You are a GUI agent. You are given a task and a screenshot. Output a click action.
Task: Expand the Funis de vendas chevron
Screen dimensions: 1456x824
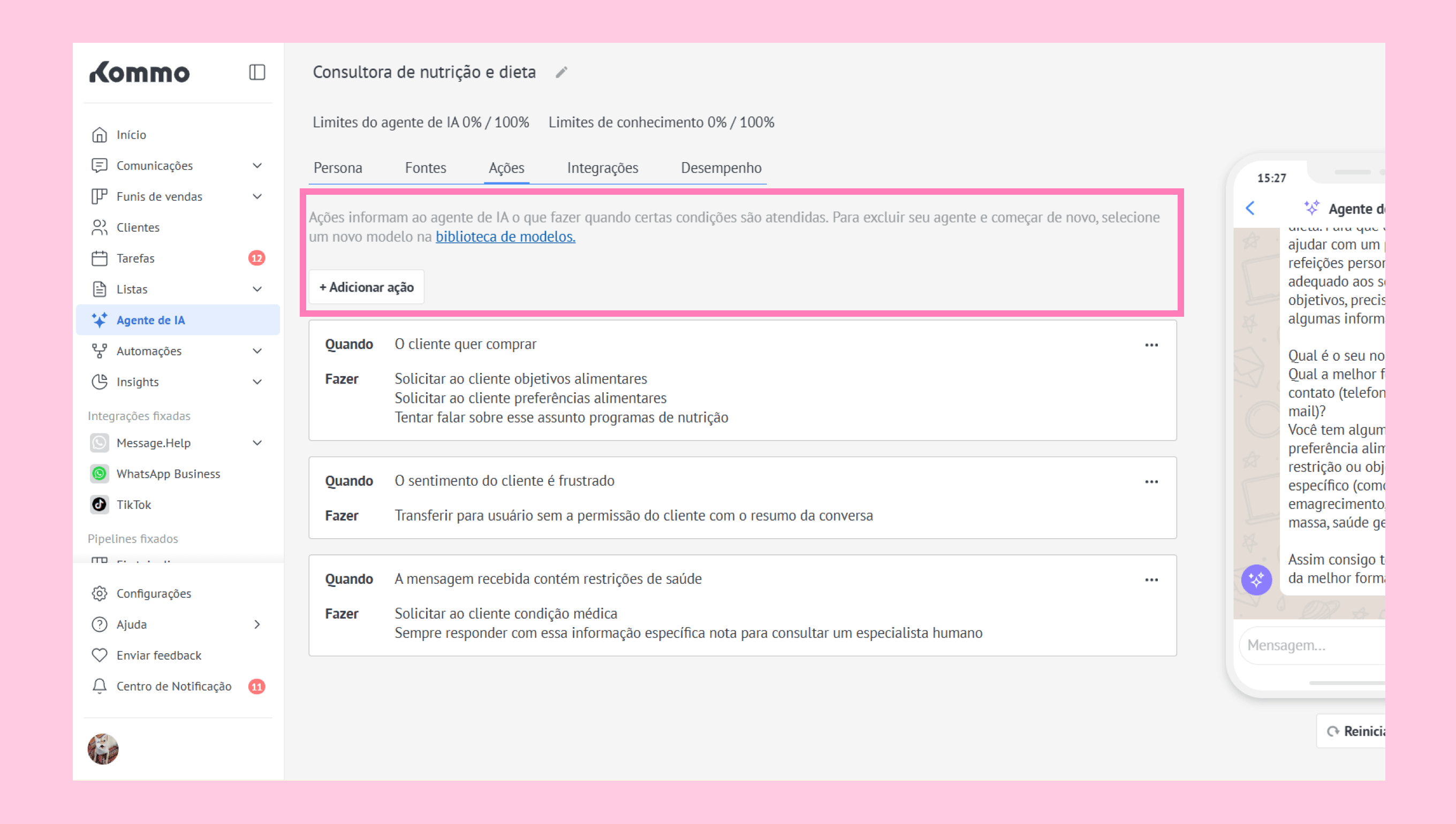coord(257,196)
